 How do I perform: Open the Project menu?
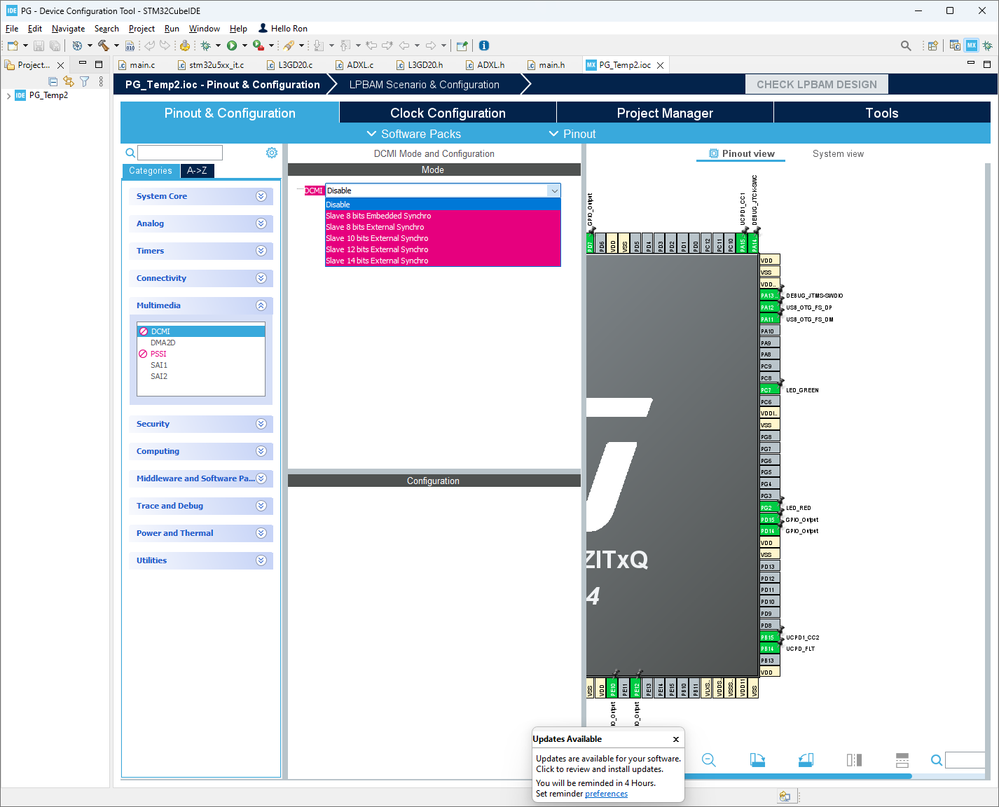pos(141,29)
